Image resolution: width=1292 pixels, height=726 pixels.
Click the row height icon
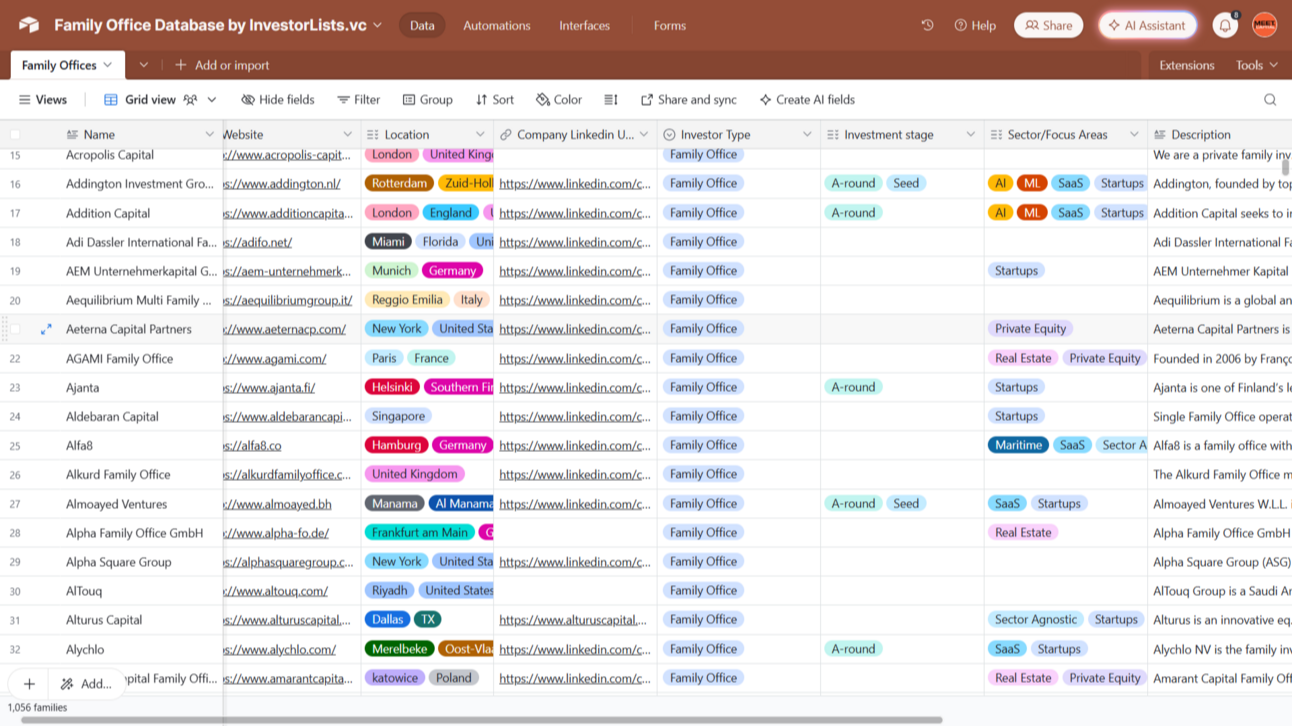[x=611, y=100]
